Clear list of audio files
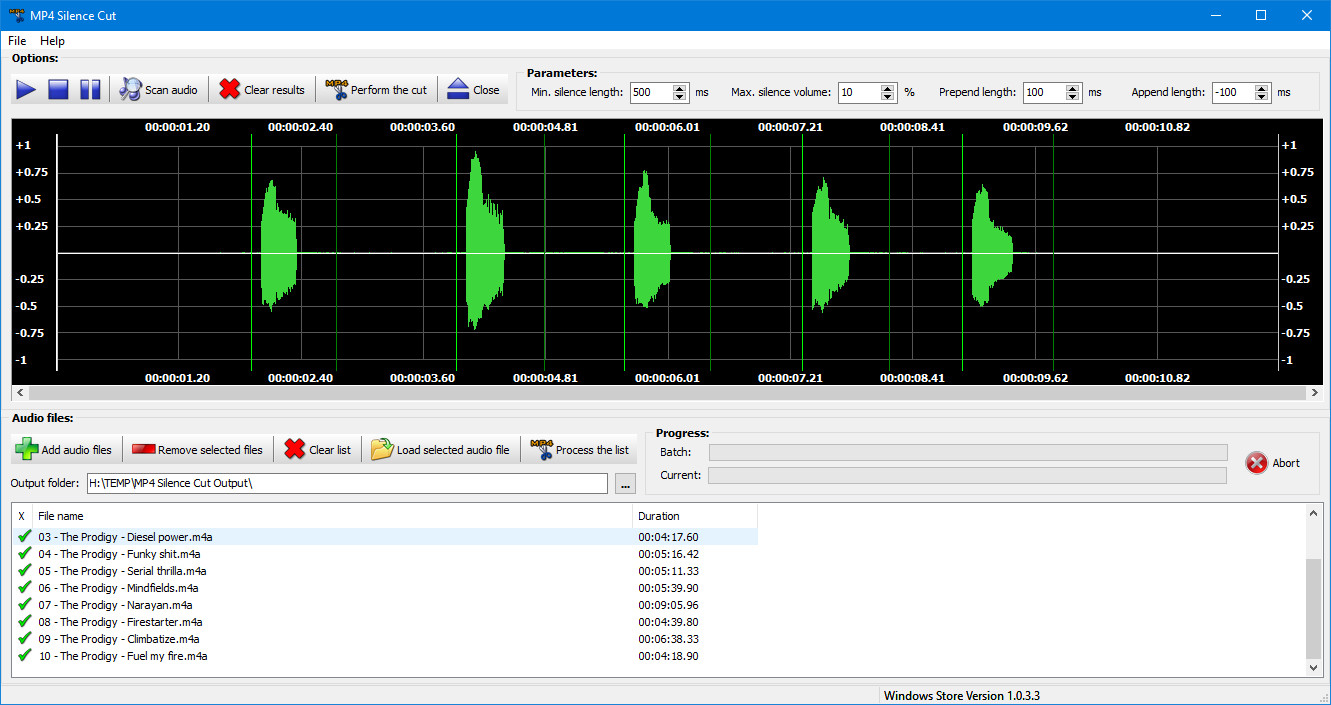The width and height of the screenshot is (1331, 705). [x=318, y=450]
